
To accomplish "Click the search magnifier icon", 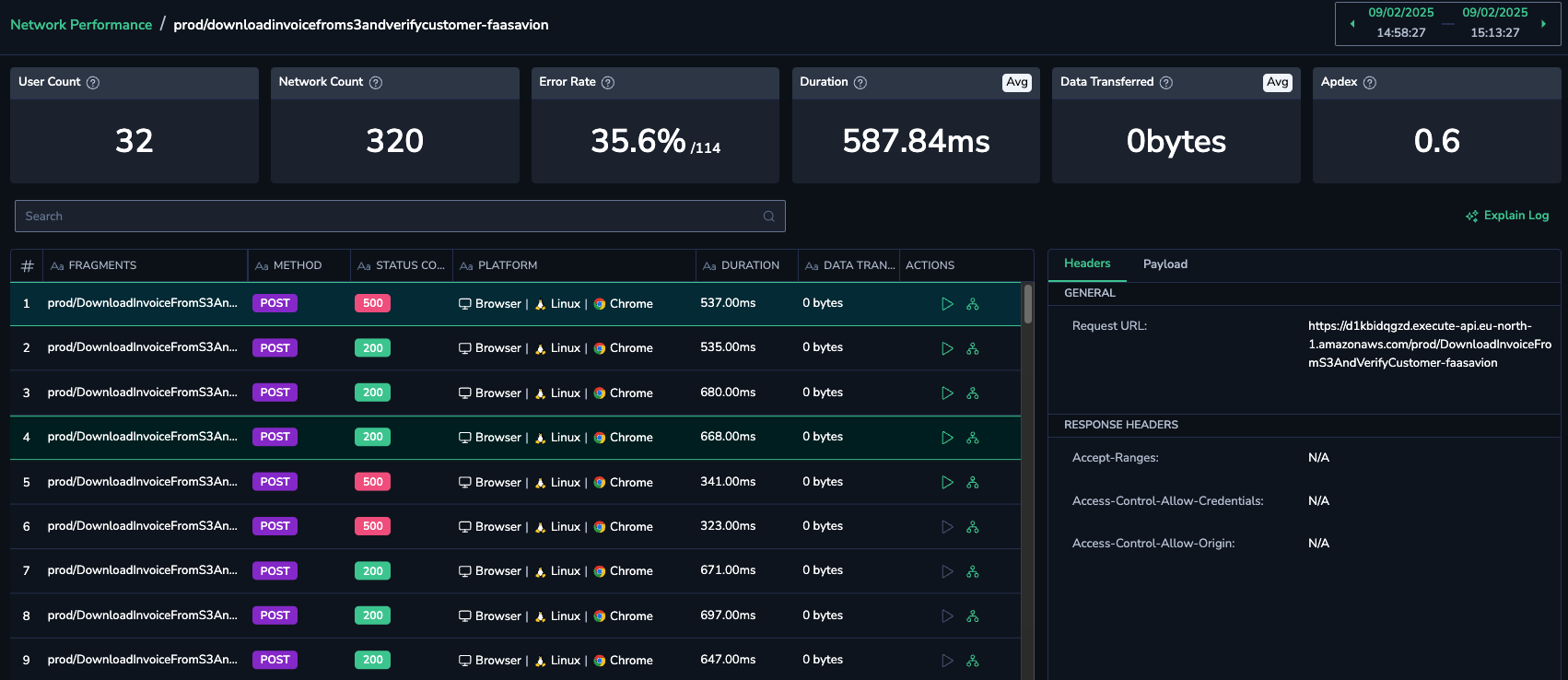I will pyautogui.click(x=768, y=217).
